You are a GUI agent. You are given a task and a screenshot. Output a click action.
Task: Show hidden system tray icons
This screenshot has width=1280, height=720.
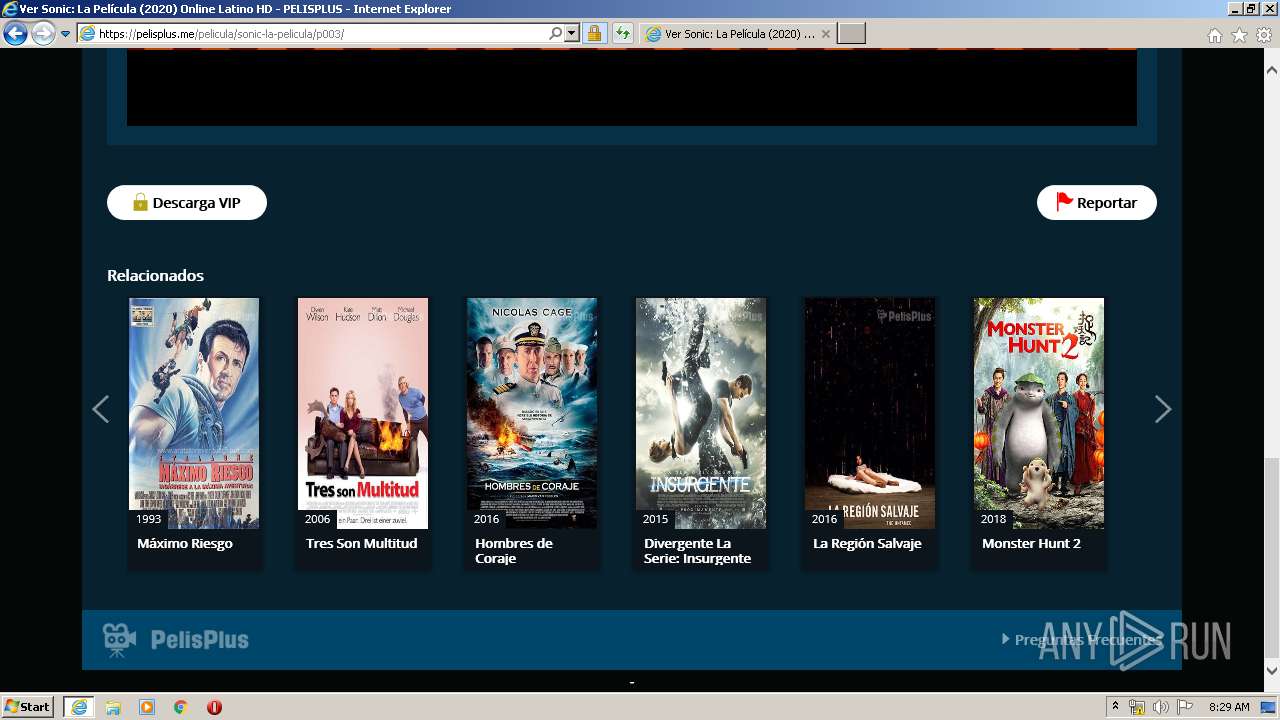[1116, 707]
